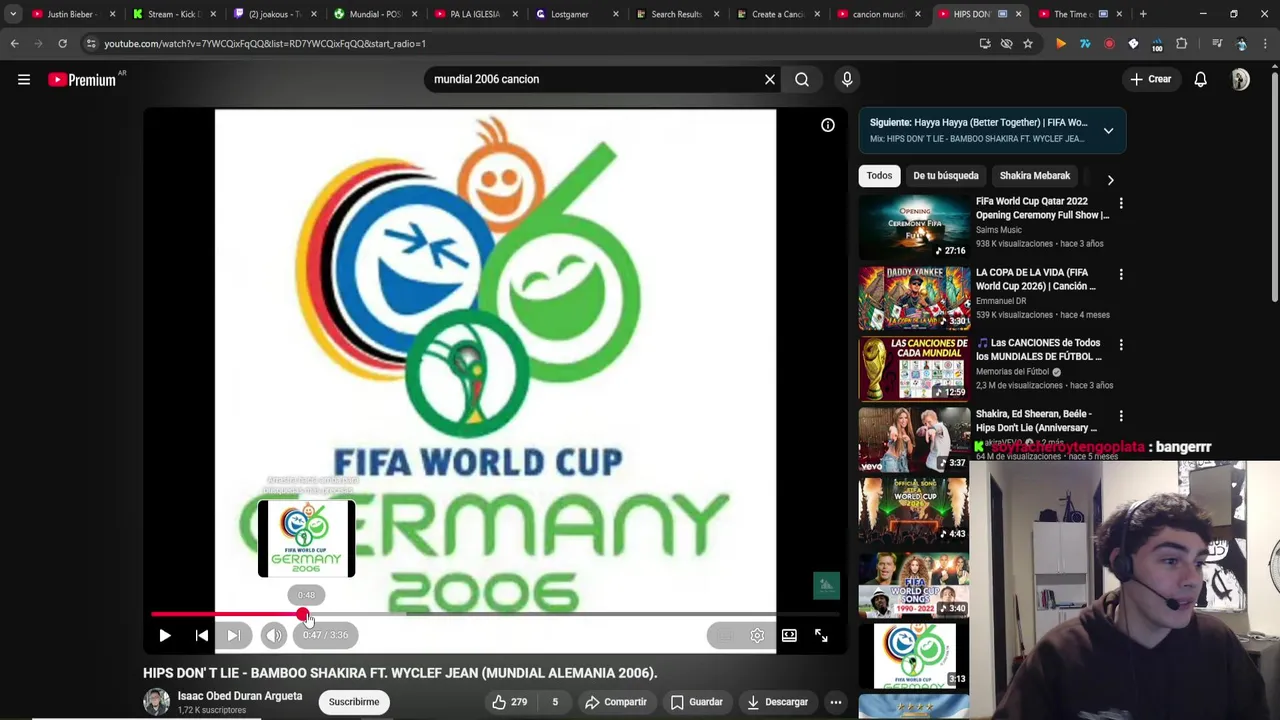The image size is (1280, 720).
Task: Open Qatar 2022 Opening Ceremony thumbnail
Action: (914, 226)
